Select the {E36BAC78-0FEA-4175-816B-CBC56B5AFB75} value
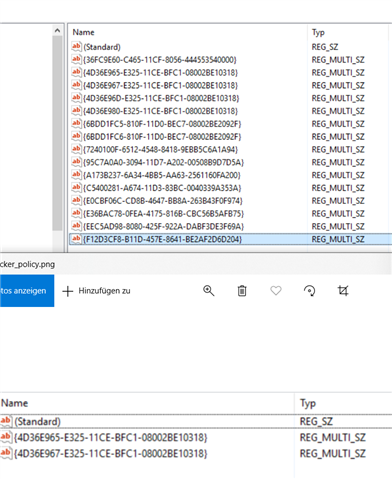The width and height of the screenshot is (392, 479). pyautogui.click(x=163, y=213)
